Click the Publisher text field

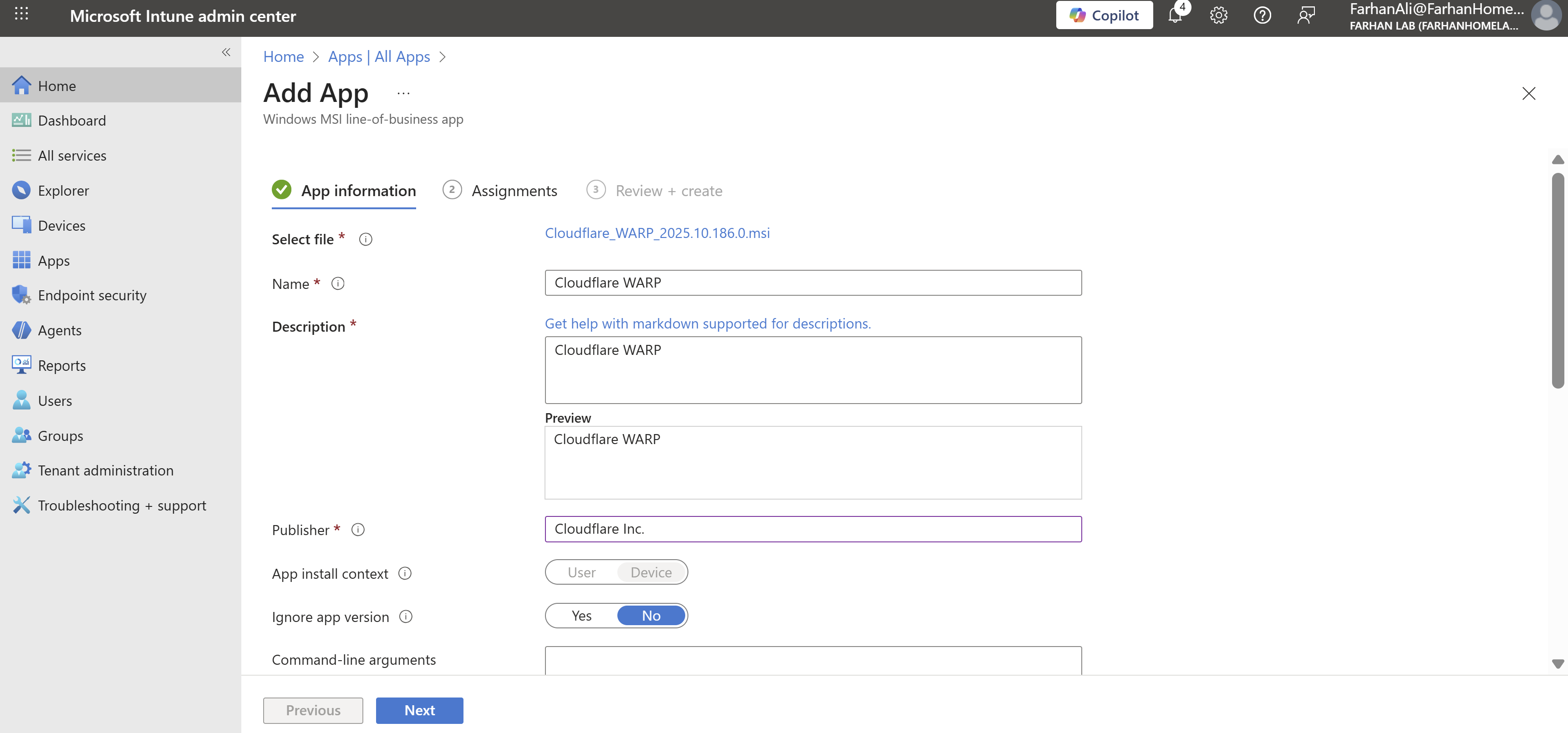(x=813, y=529)
